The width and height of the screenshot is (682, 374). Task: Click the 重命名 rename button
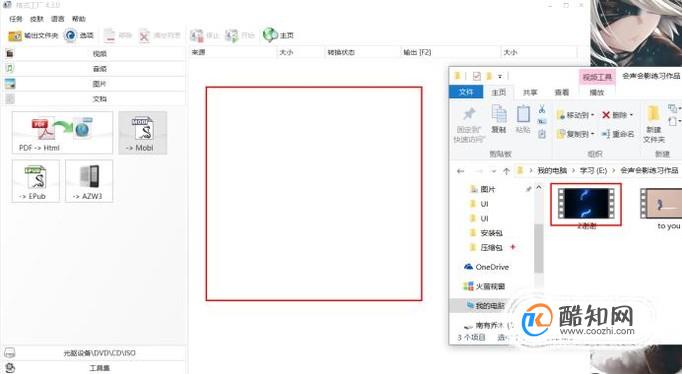coord(618,134)
